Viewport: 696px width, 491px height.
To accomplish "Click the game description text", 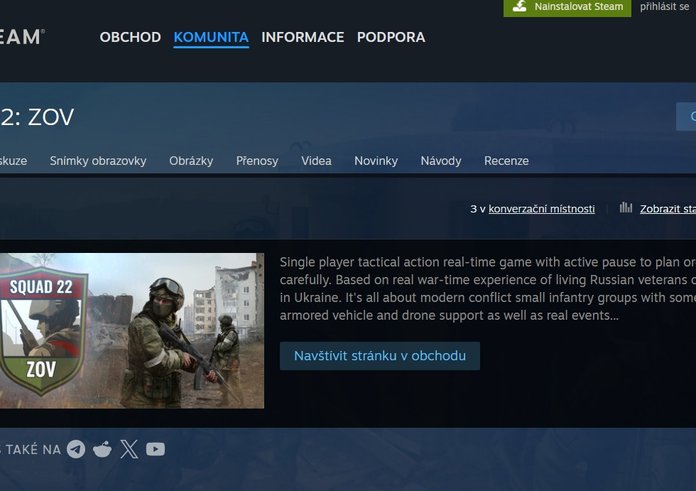I will click(487, 289).
